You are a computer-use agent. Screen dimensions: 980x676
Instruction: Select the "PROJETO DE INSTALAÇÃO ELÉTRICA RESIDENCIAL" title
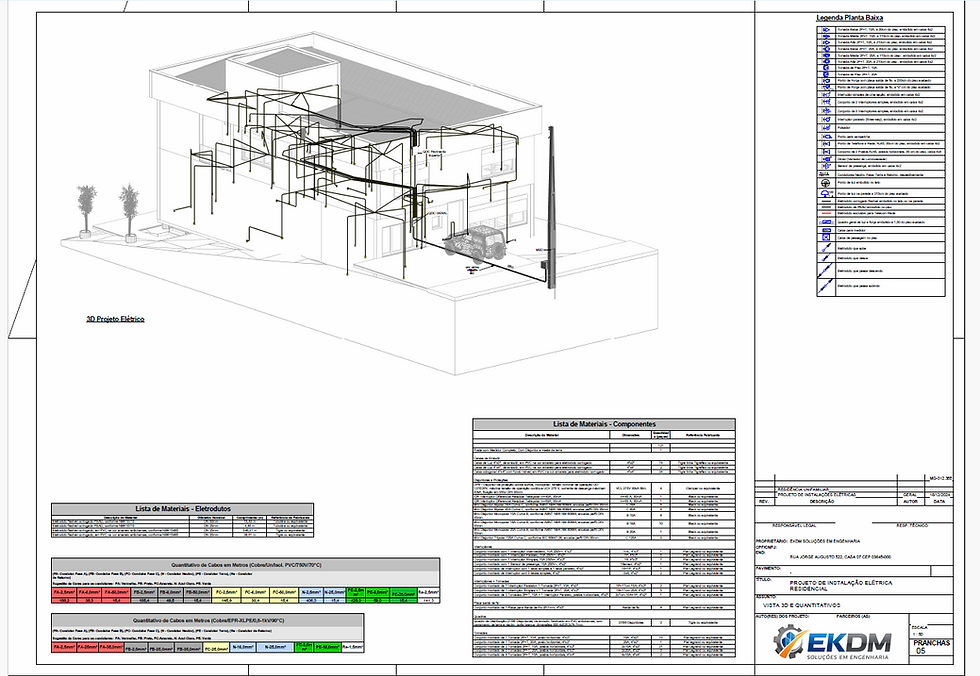(x=841, y=585)
